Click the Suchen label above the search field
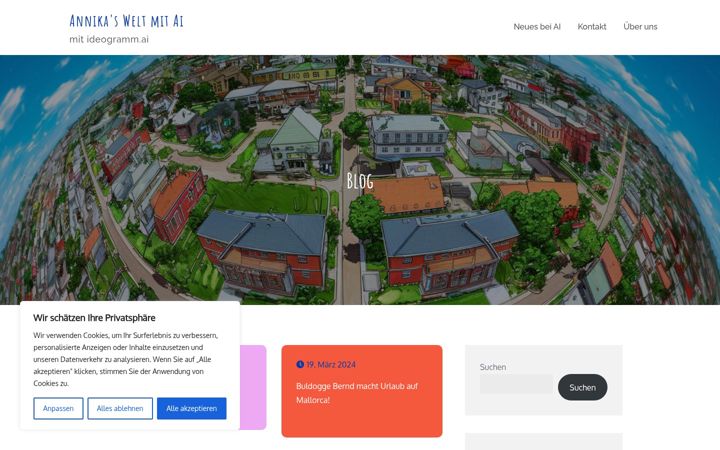The width and height of the screenshot is (720, 450). coord(493,367)
